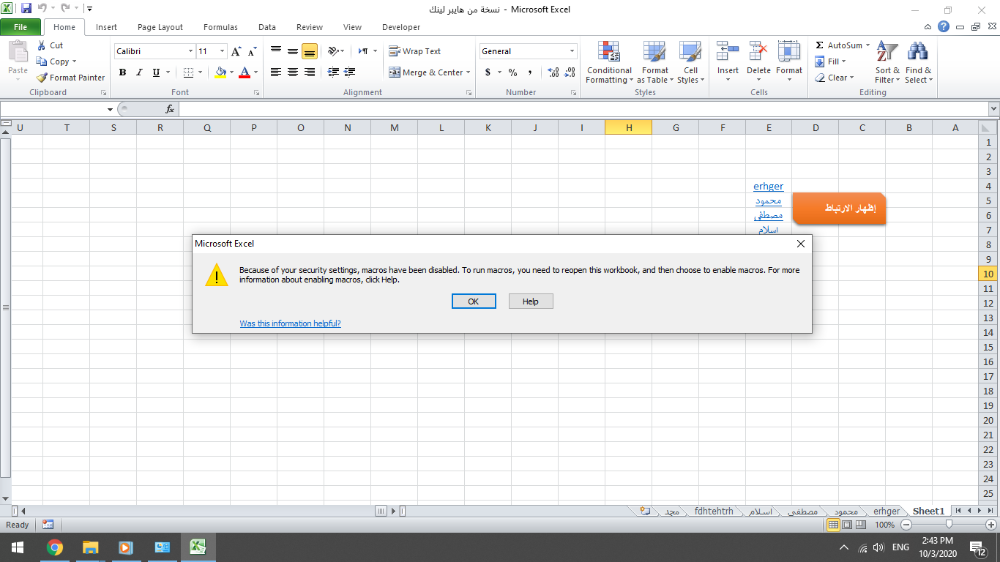Click the orientation icon

[333, 50]
